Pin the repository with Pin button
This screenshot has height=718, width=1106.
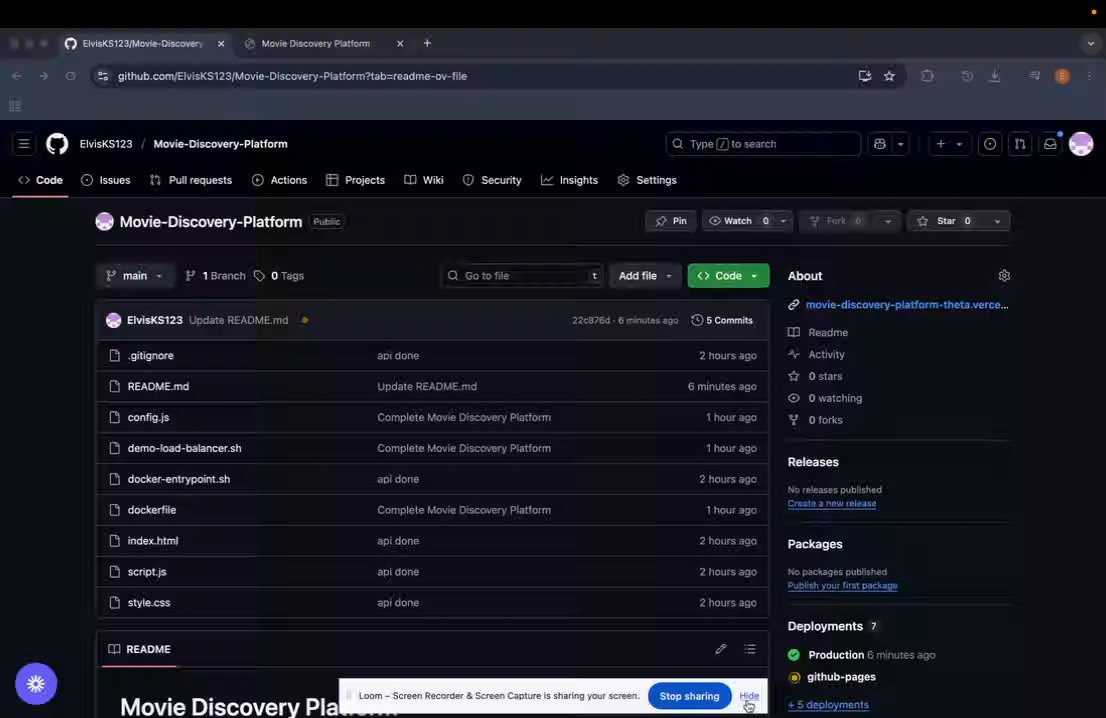(x=671, y=221)
